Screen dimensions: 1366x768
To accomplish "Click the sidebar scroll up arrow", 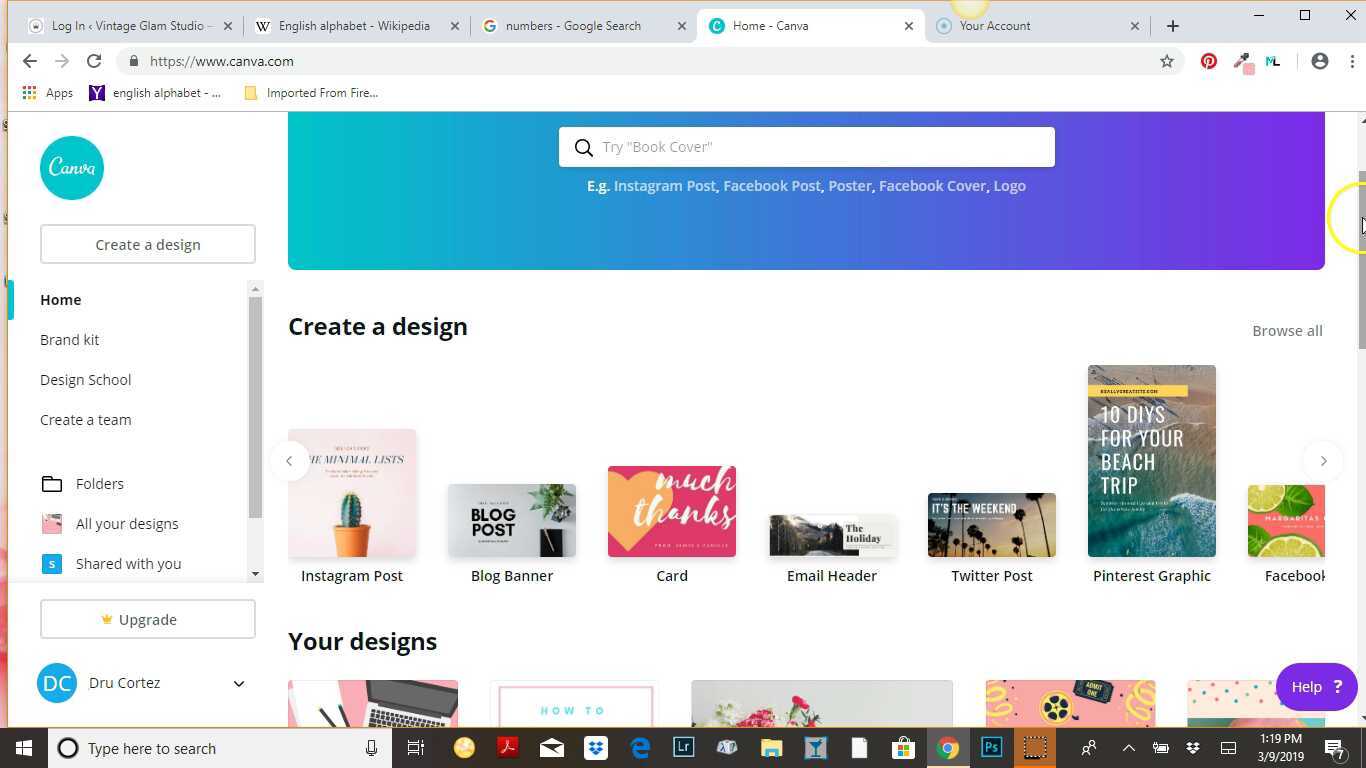I will (255, 289).
